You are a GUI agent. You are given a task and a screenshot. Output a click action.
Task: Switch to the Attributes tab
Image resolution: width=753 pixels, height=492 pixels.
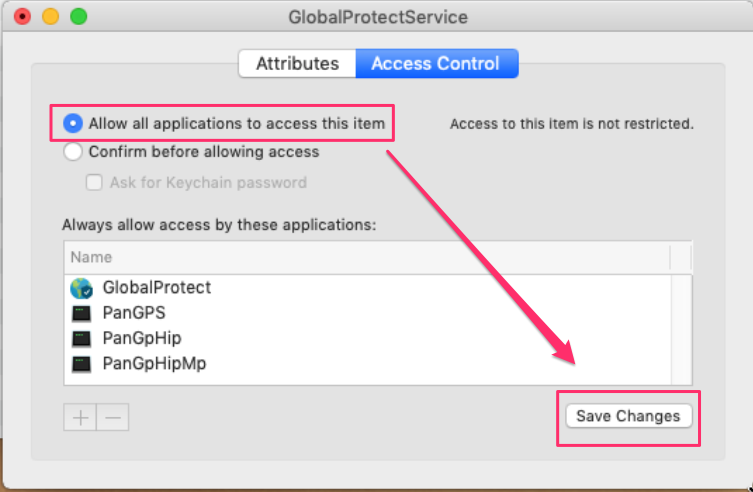(297, 63)
